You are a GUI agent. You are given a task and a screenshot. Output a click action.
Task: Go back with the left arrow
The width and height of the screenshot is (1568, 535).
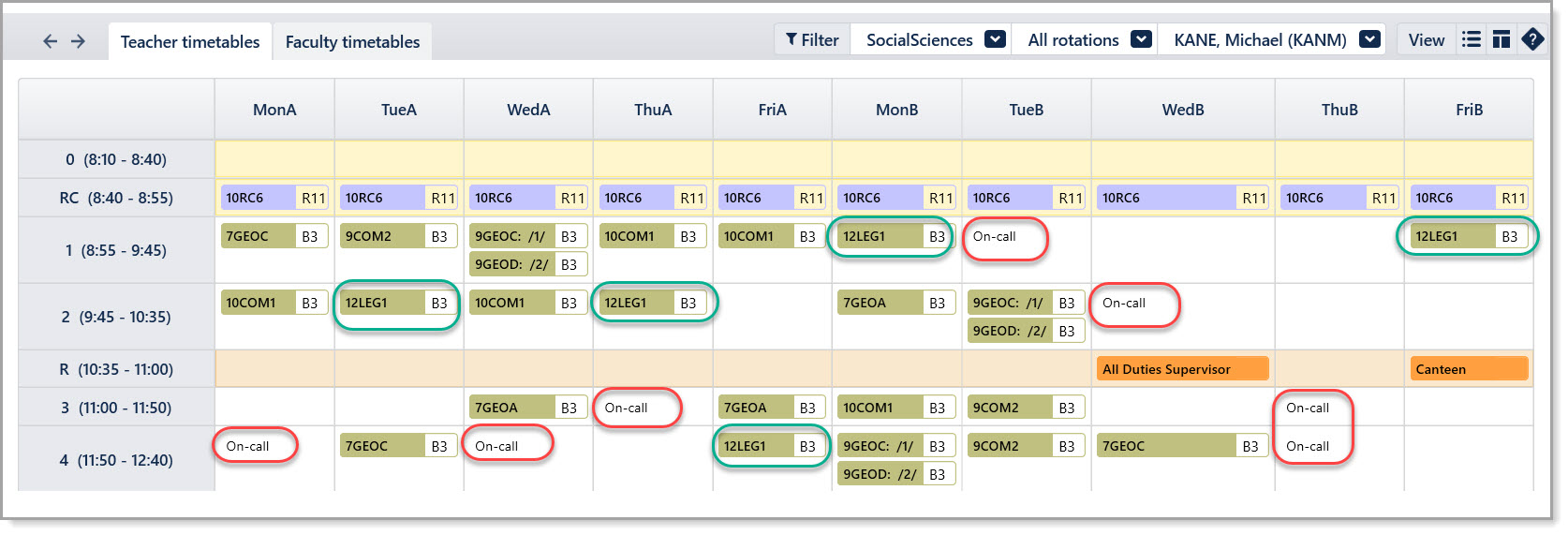point(50,41)
